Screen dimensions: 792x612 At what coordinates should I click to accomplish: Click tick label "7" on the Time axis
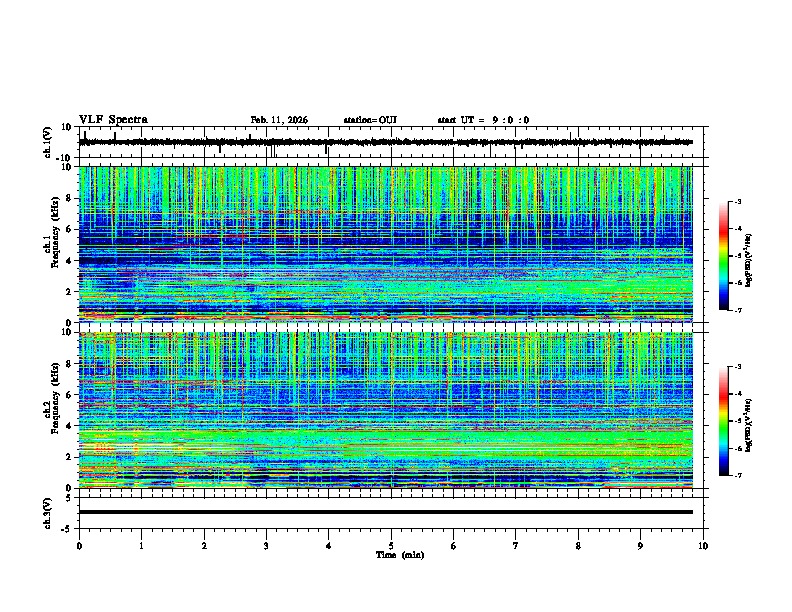[x=516, y=546]
